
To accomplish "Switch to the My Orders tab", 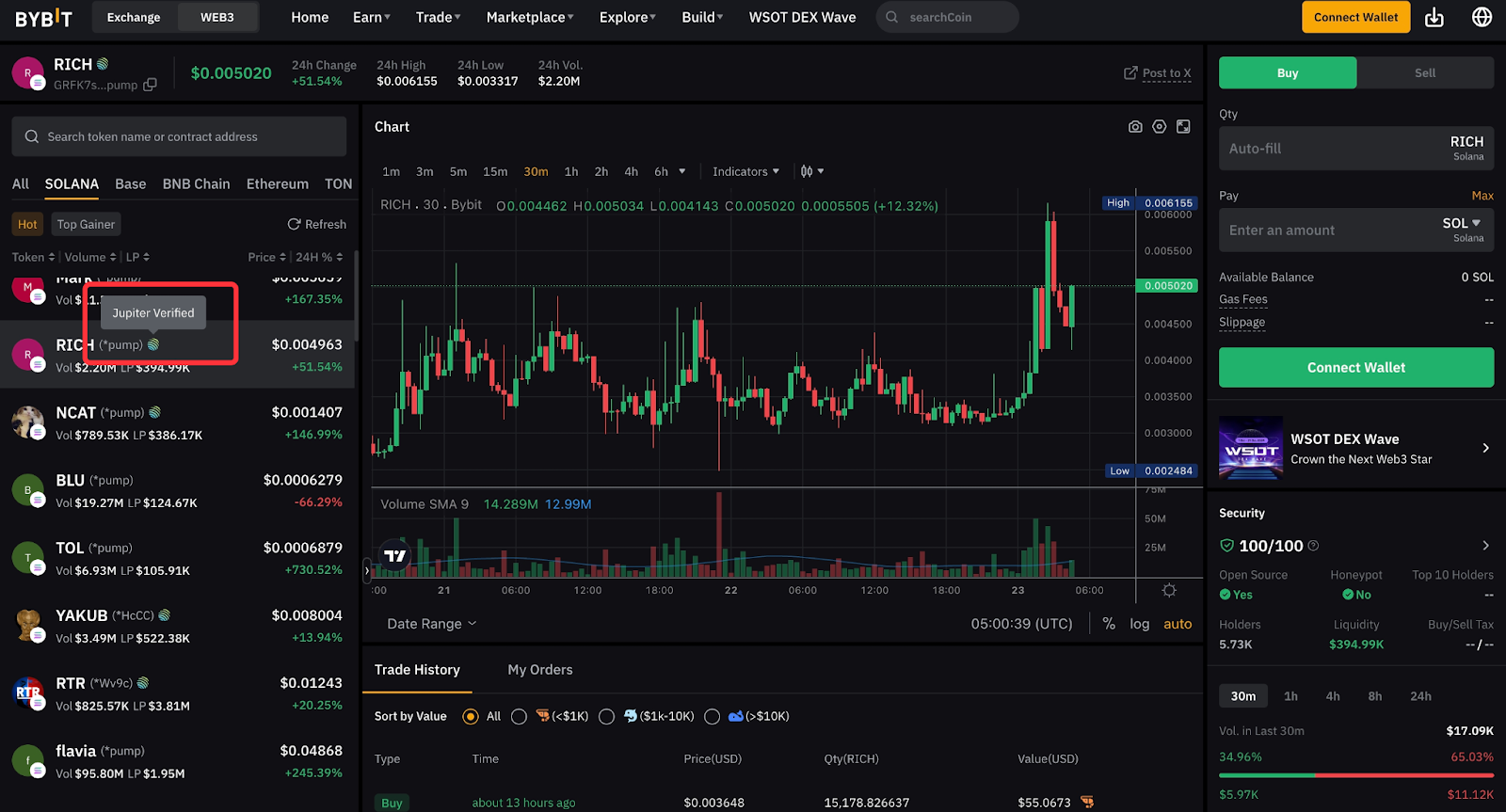I will pos(540,670).
